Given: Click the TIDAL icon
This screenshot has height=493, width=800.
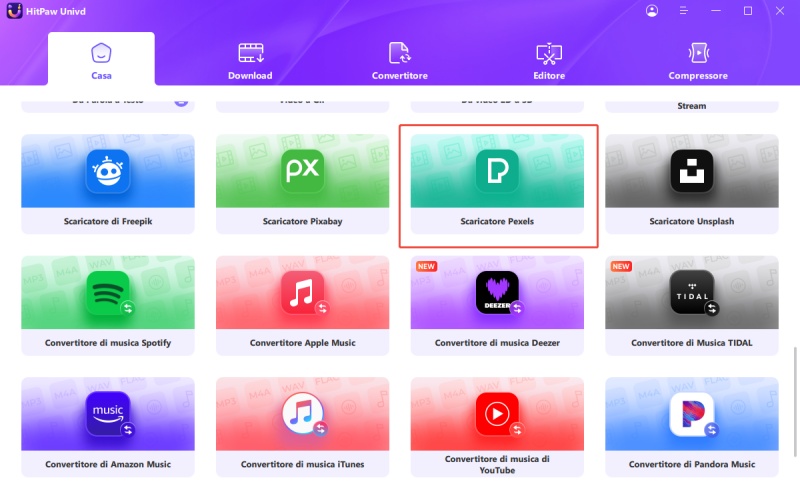Looking at the screenshot, I should tap(692, 292).
